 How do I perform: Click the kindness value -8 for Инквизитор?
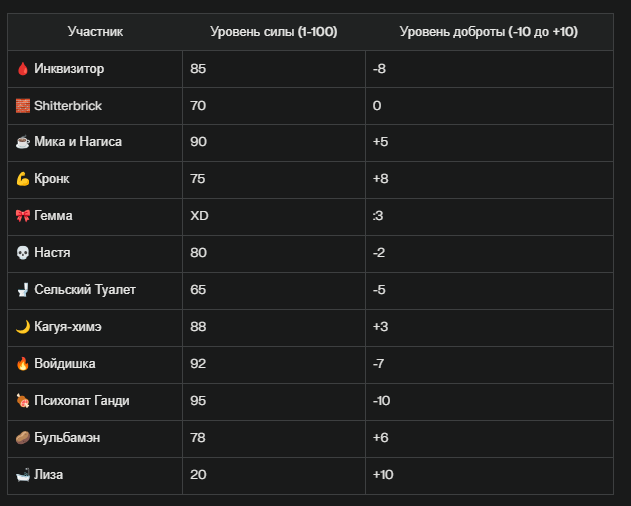click(379, 69)
